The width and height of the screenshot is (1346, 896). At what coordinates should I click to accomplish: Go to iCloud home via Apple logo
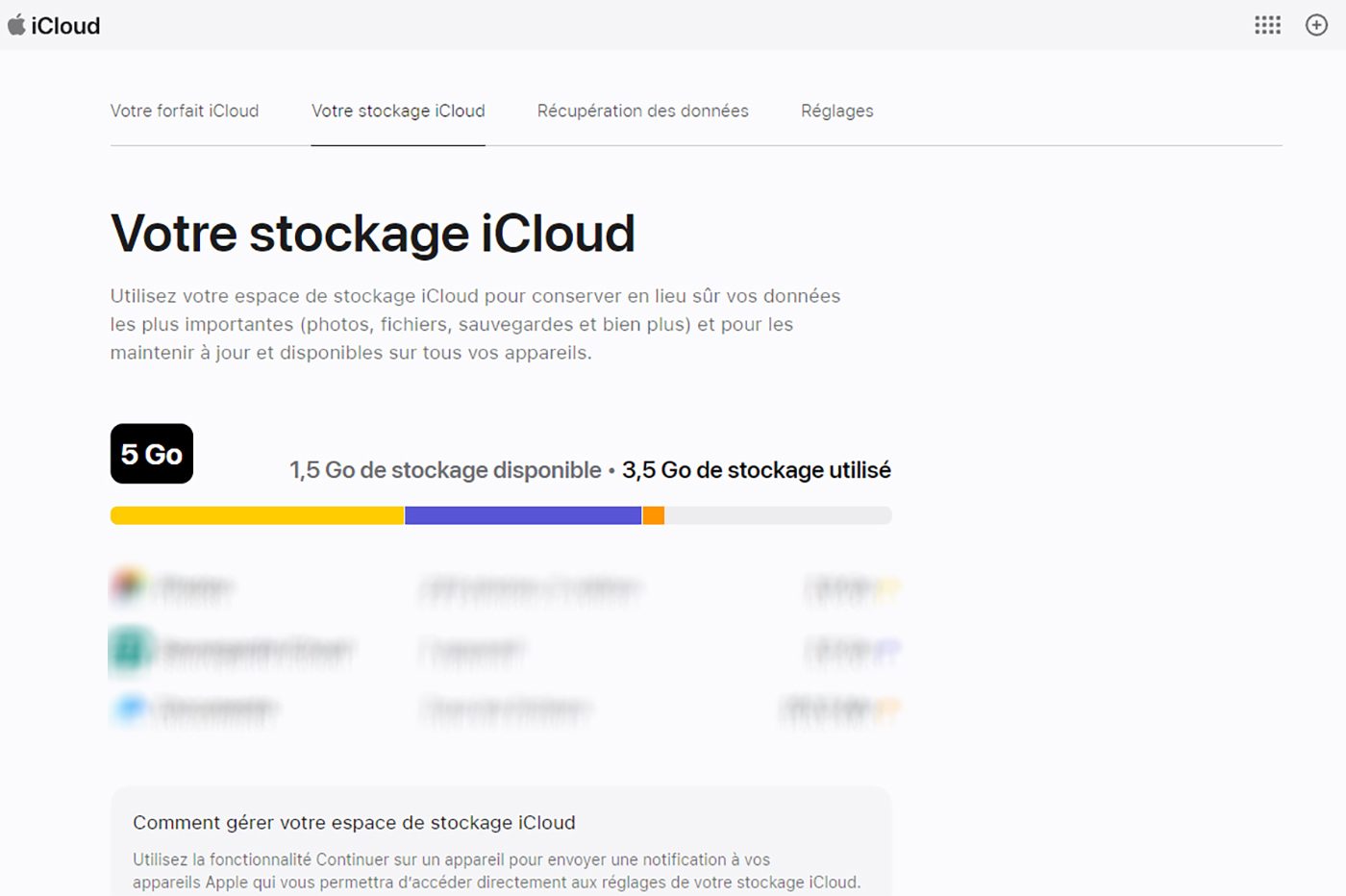(16, 24)
